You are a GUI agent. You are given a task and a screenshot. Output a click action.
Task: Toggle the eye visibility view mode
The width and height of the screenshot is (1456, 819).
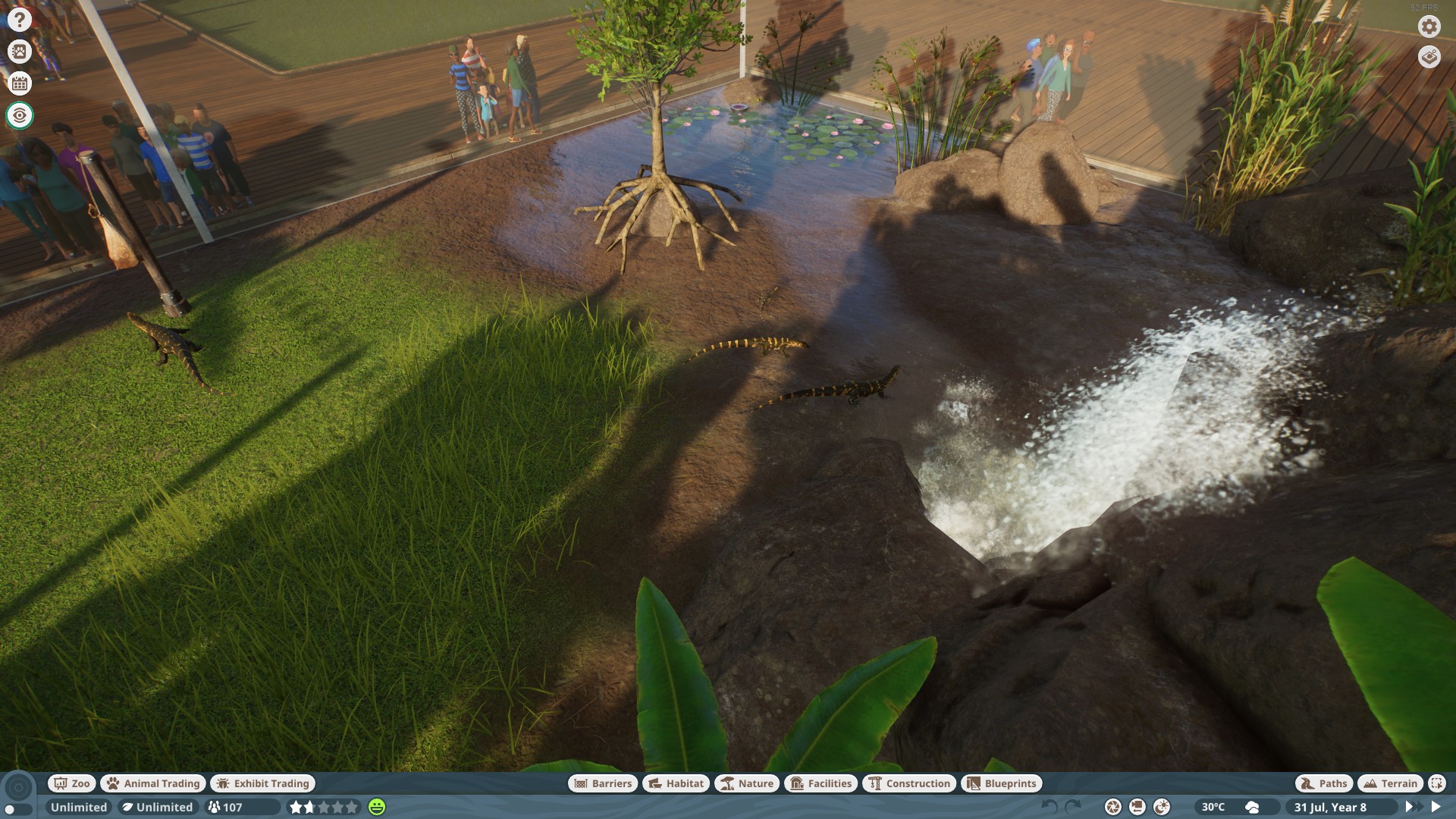click(x=19, y=115)
